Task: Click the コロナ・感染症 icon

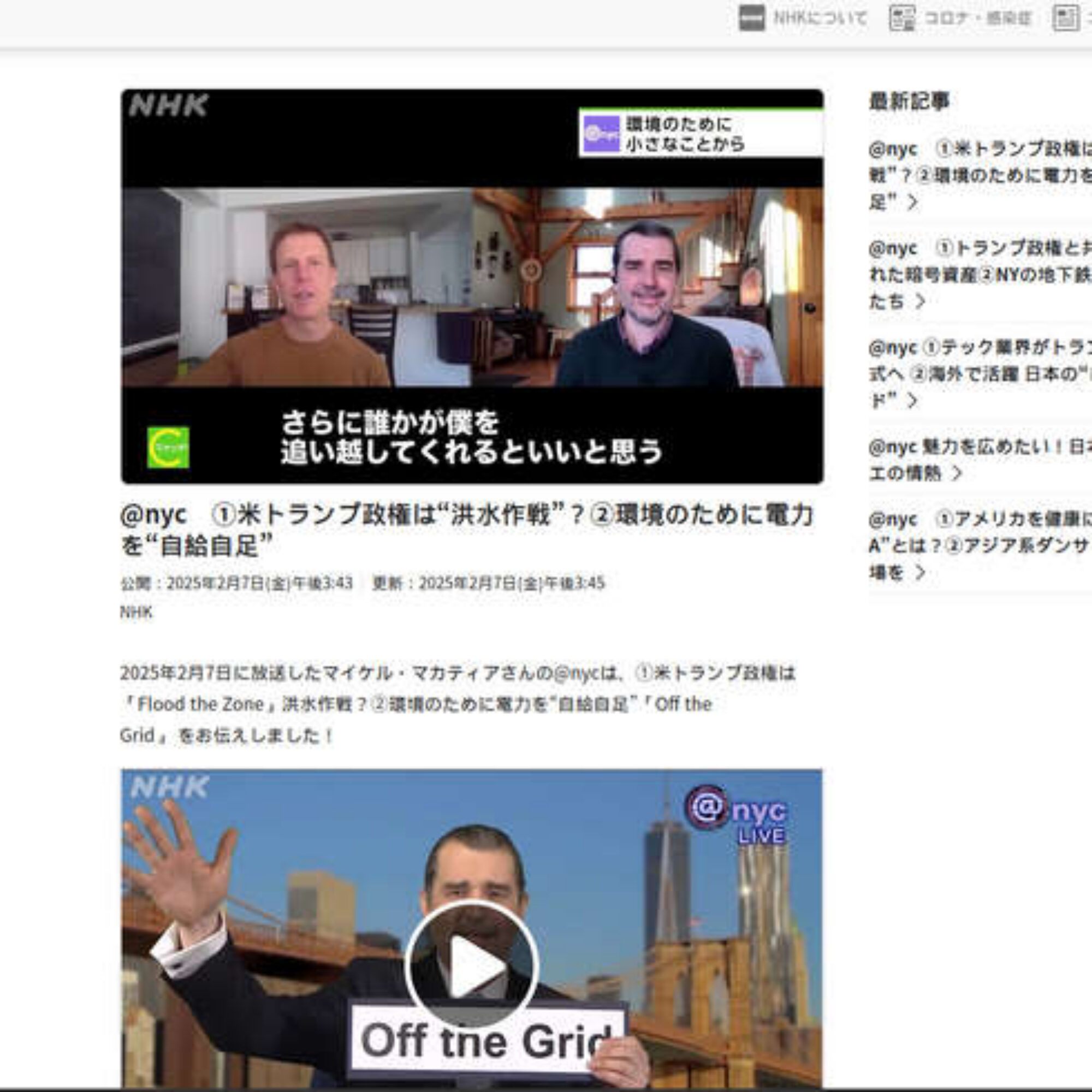Action: pos(902,19)
